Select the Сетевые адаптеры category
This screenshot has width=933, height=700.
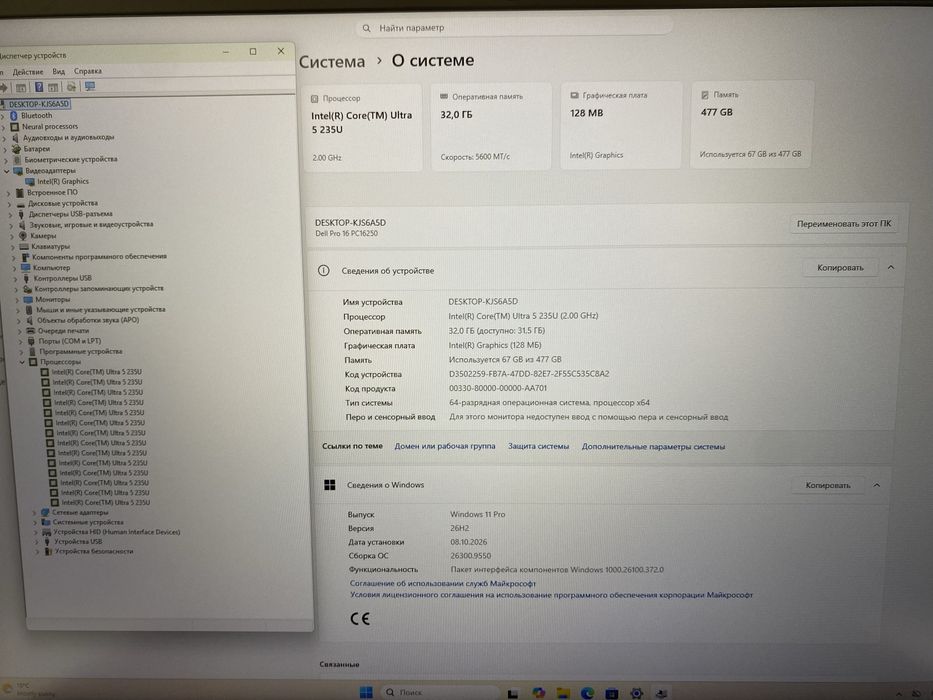[80, 512]
